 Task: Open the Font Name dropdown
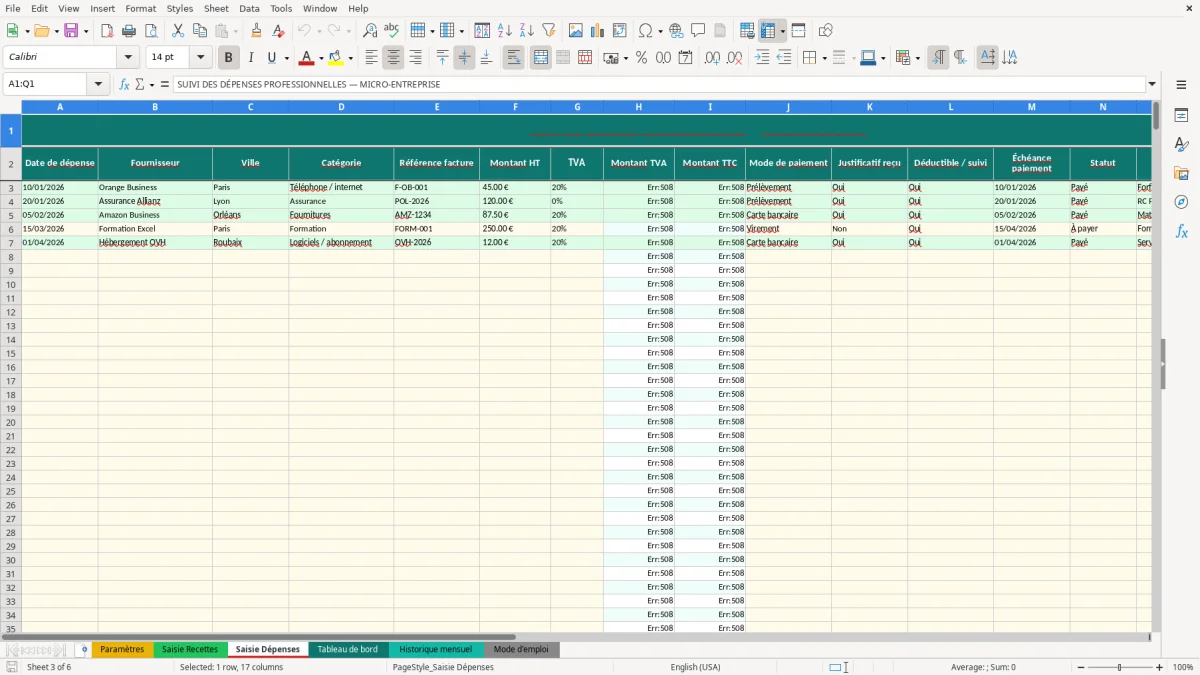128,58
